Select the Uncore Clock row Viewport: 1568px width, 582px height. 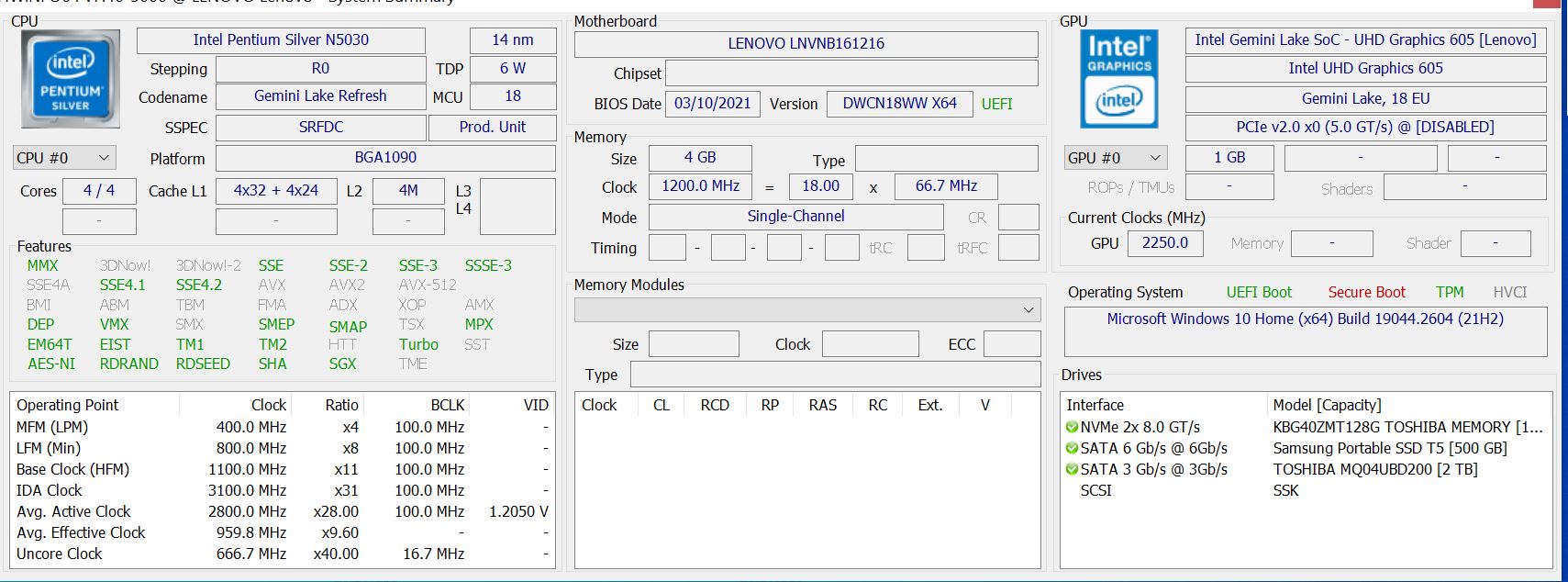pos(283,554)
